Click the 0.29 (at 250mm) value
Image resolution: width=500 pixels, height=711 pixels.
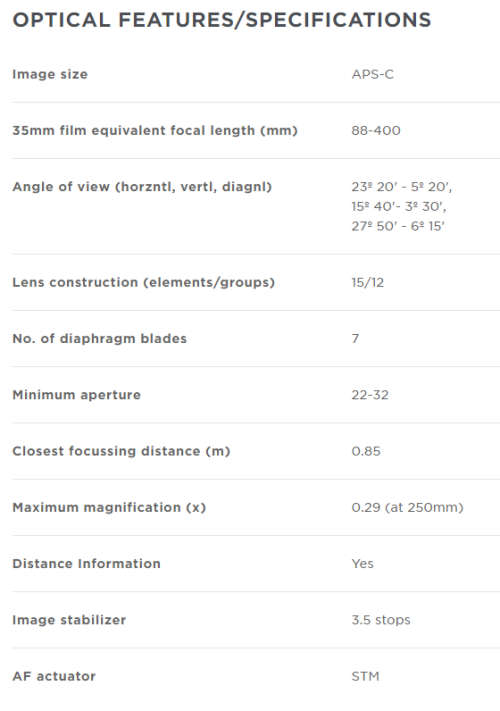coord(408,507)
